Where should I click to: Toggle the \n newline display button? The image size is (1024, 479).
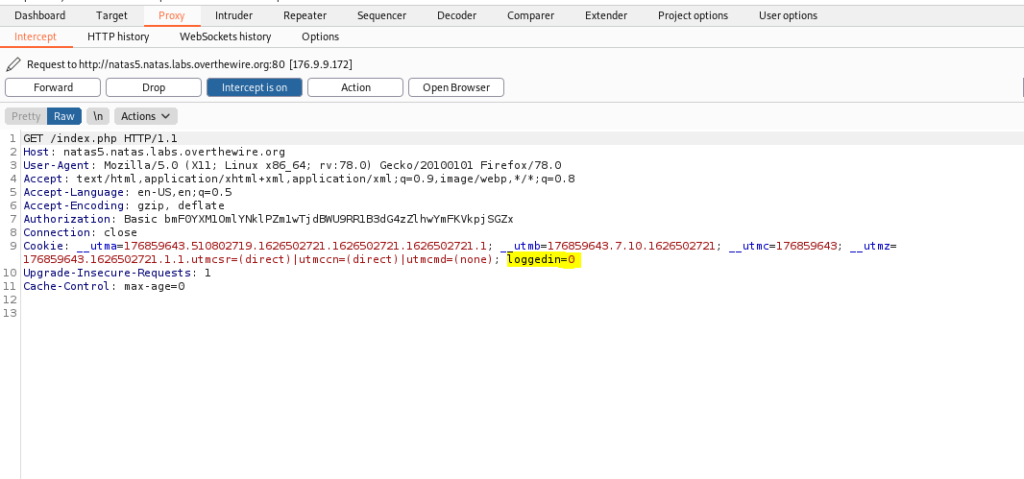pos(96,116)
